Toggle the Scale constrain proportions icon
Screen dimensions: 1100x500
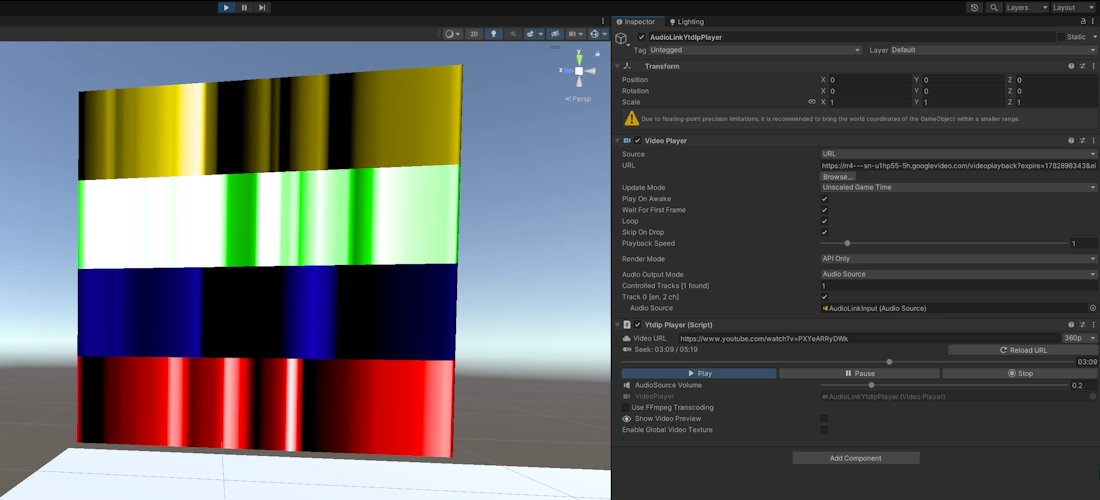(x=812, y=102)
